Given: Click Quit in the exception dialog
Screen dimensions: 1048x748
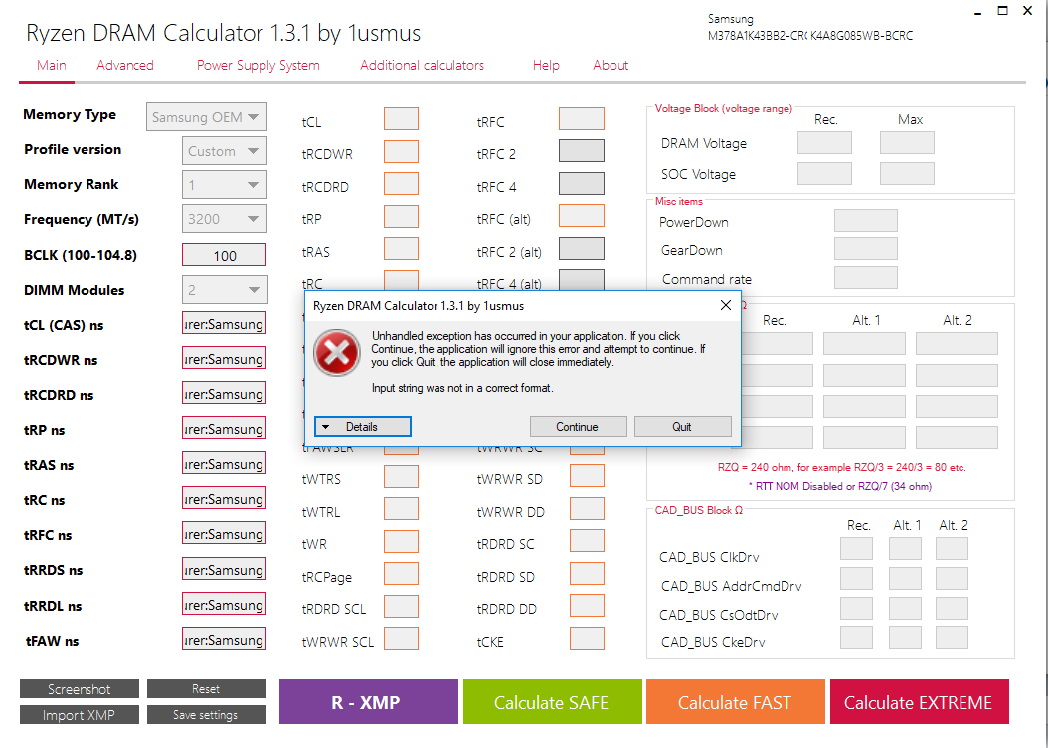Looking at the screenshot, I should point(682,426).
